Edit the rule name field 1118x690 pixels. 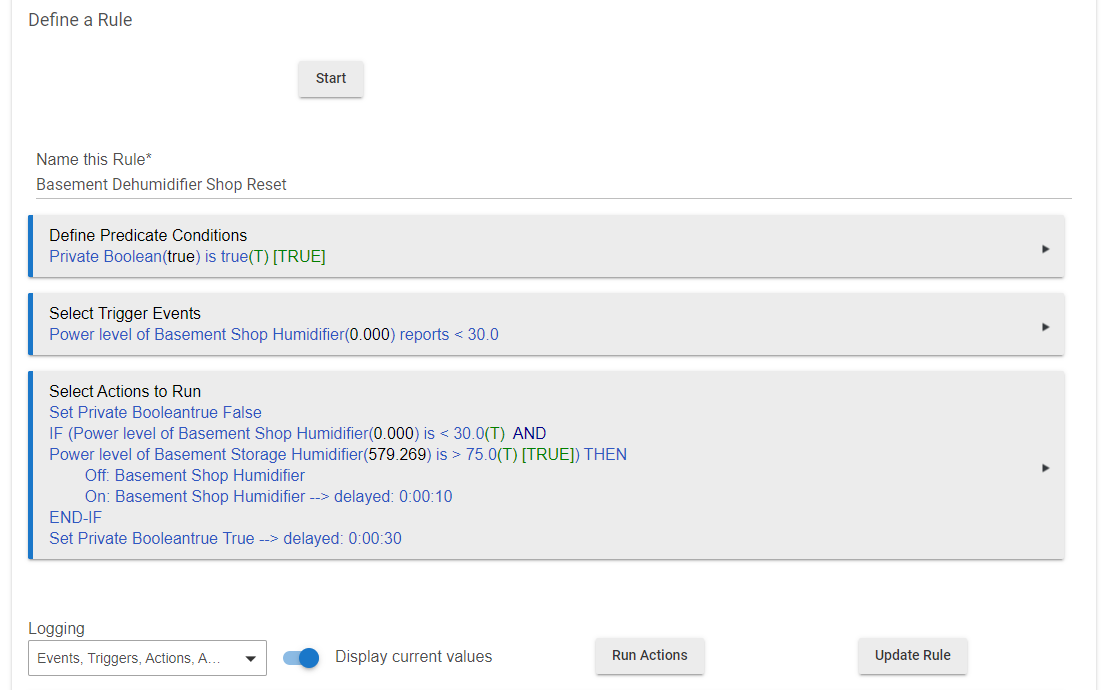coord(553,185)
